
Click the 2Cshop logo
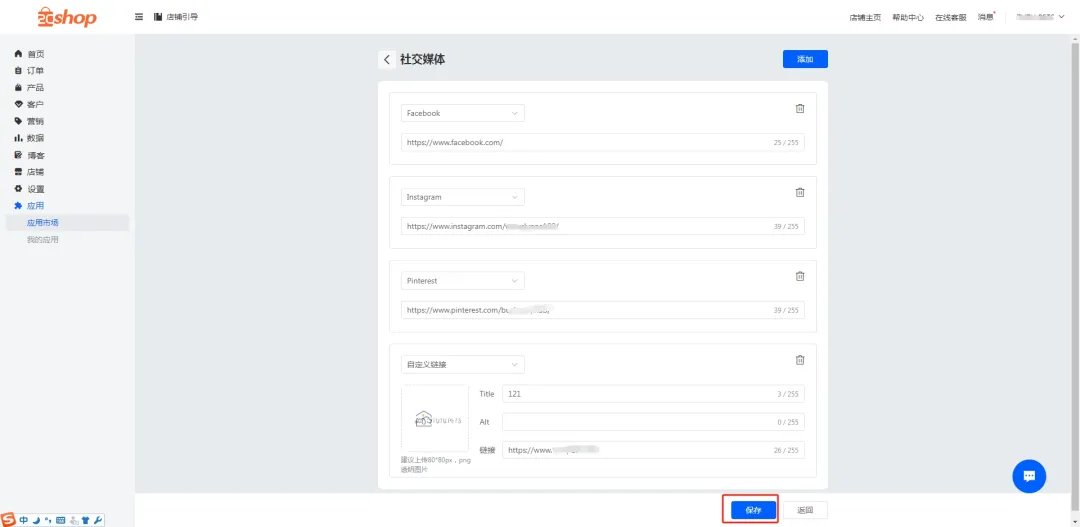point(68,17)
